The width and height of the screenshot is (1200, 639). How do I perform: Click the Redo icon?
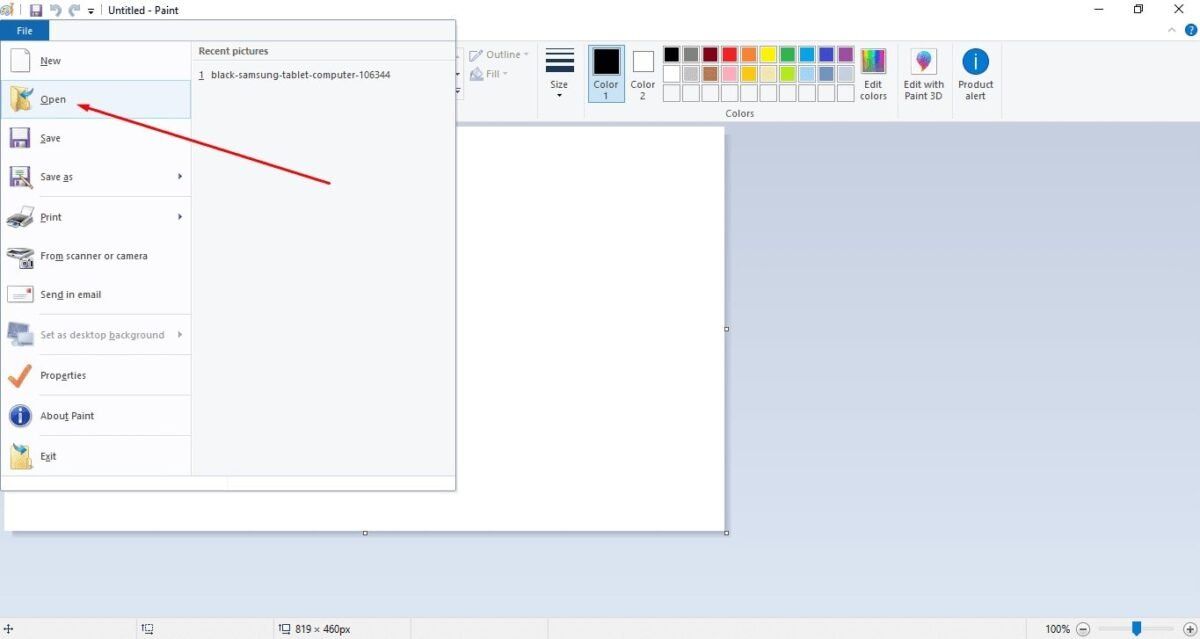(73, 10)
